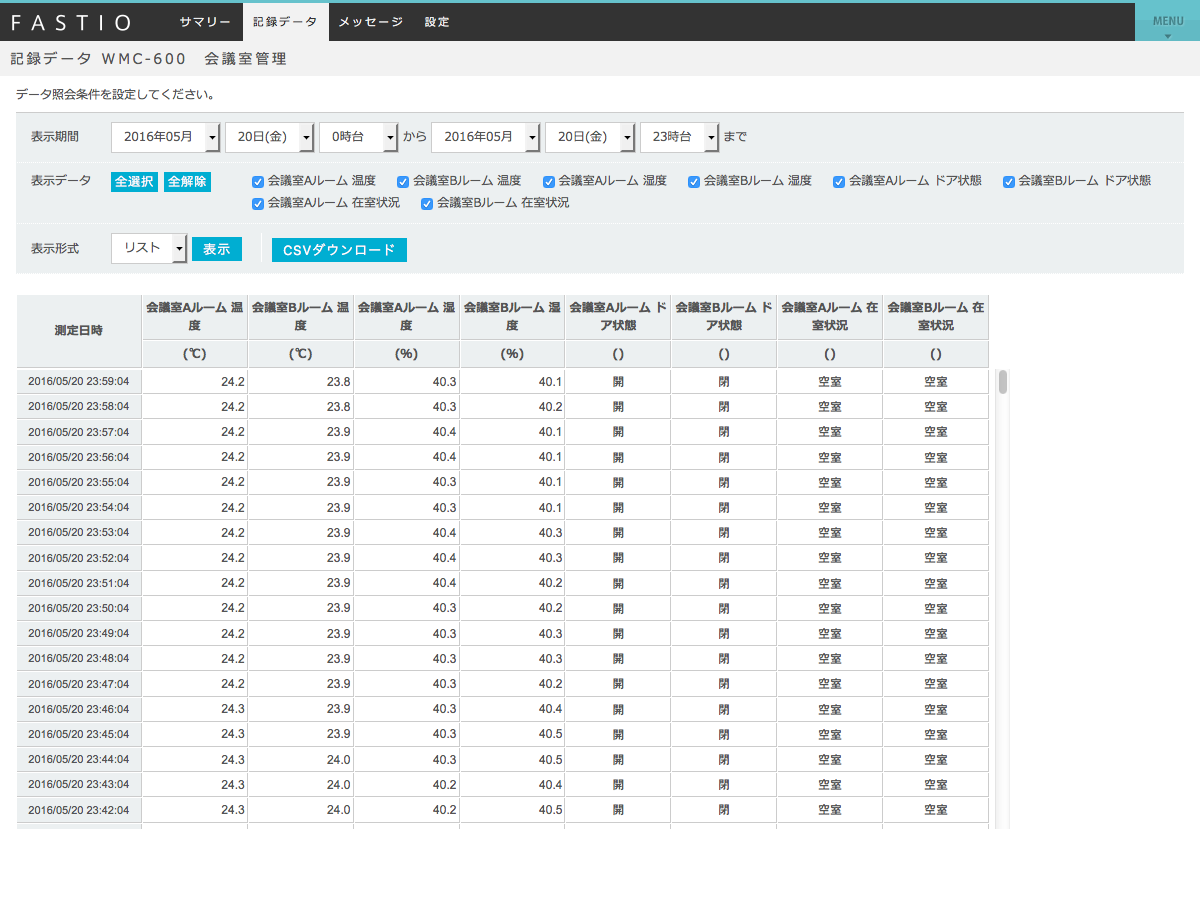1200x900 pixels.
Task: Uncheck 会議室Aルーム 温度 checkbox
Action: 258,182
